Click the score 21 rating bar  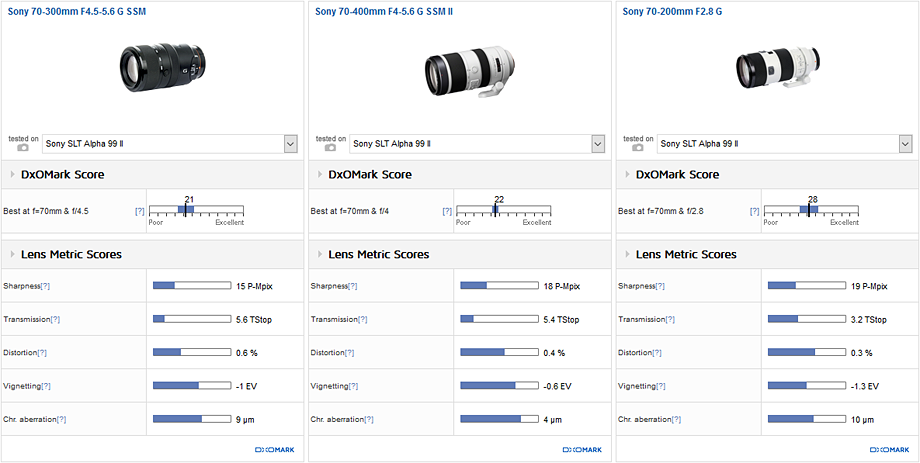[197, 209]
